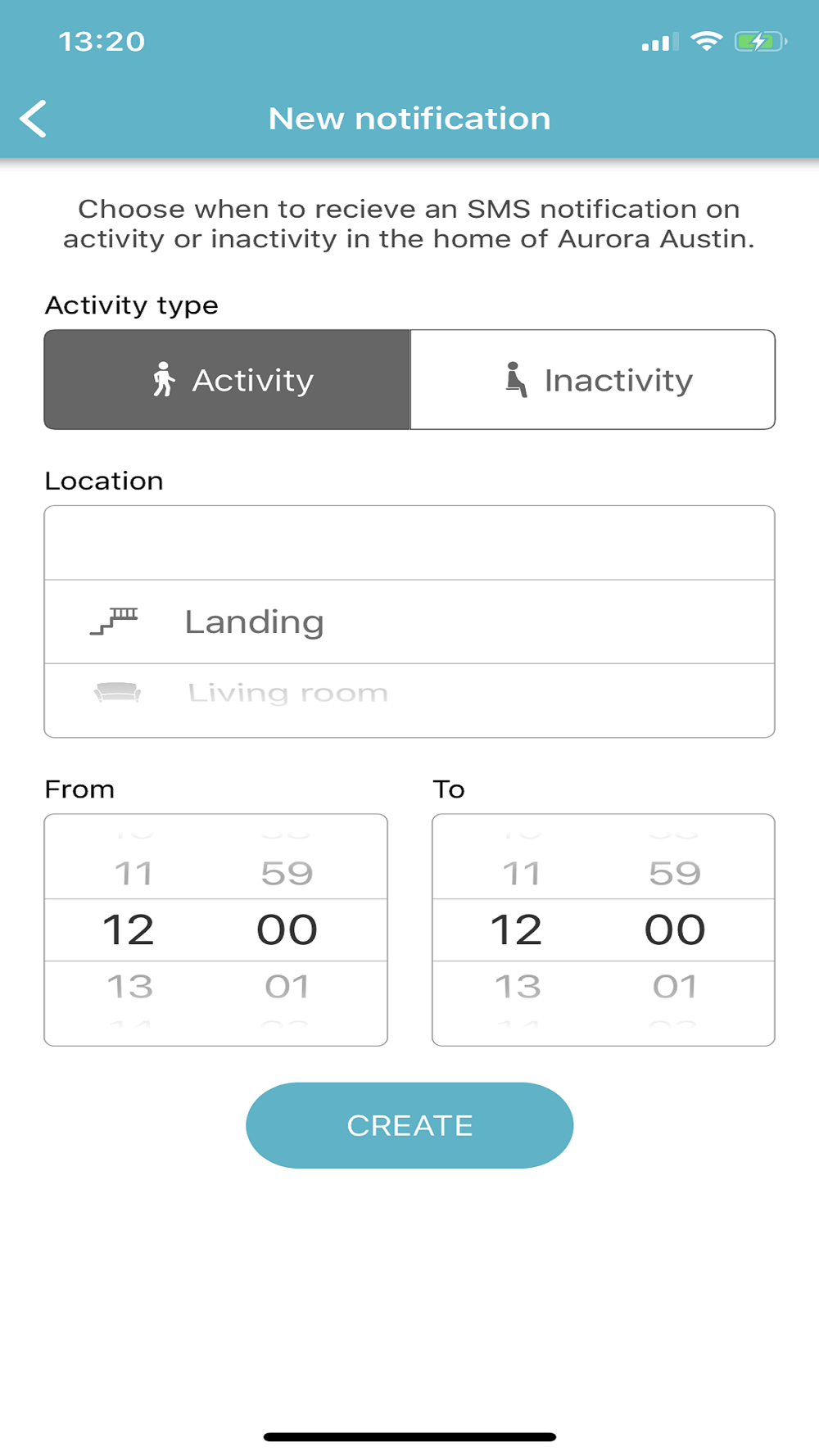Tap the walking person Activity icon
The width and height of the screenshot is (819, 1456).
(164, 379)
